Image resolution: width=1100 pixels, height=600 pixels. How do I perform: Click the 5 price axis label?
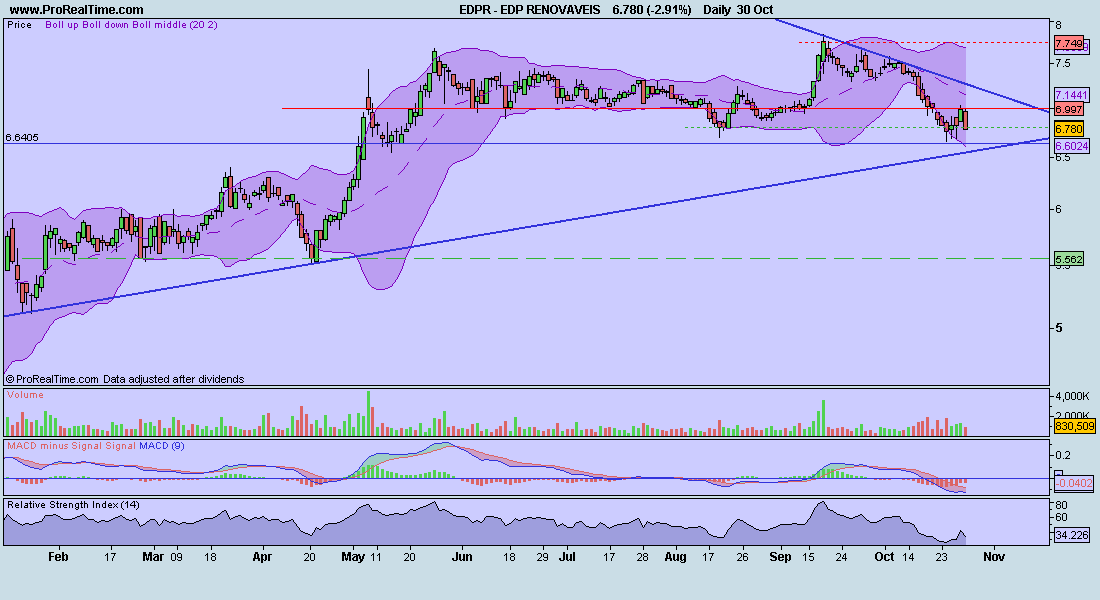pos(1059,328)
